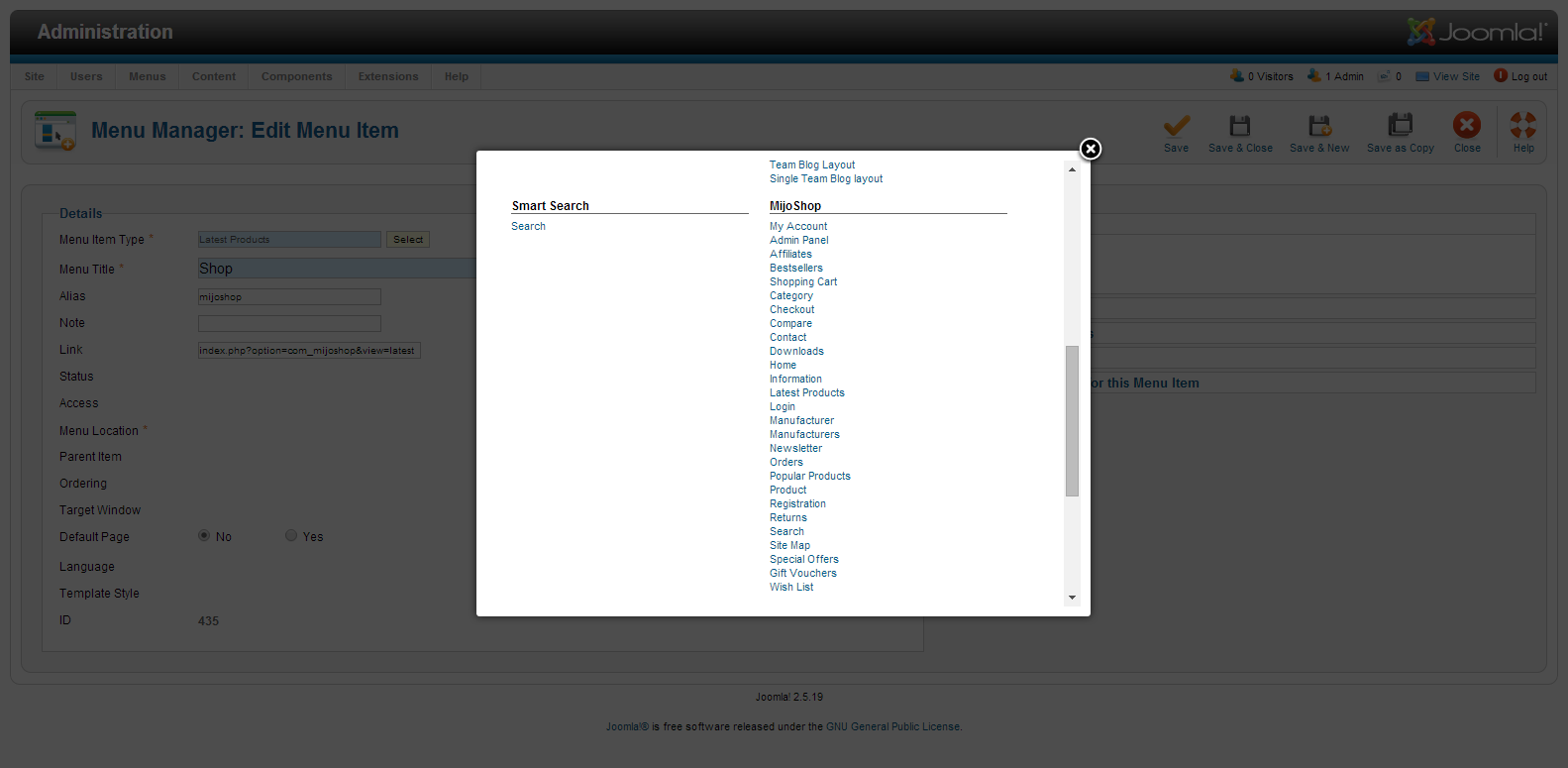The width and height of the screenshot is (1568, 768).
Task: Select the Returns menu type
Action: [x=788, y=518]
